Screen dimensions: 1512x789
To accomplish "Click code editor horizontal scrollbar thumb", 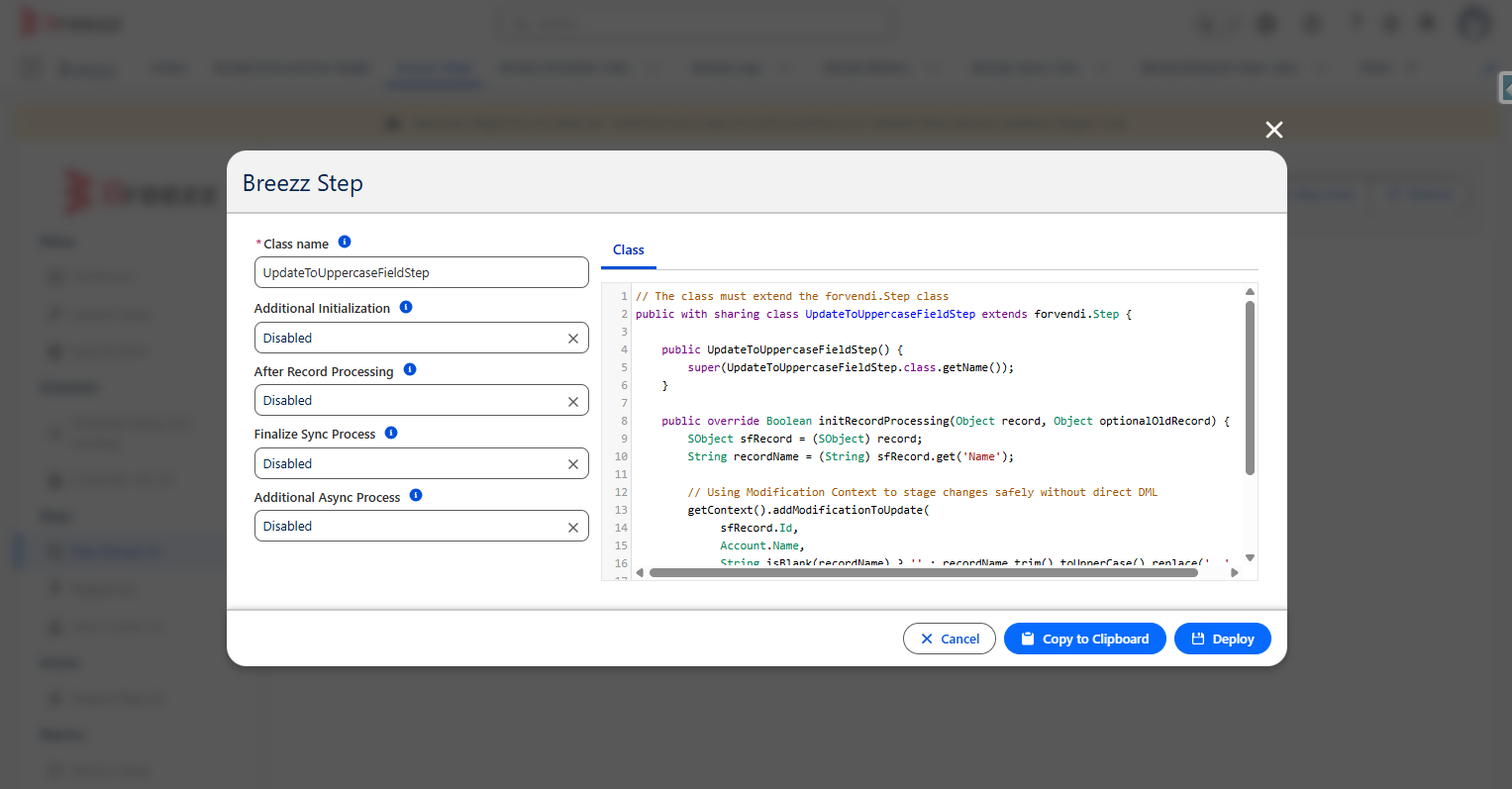I will point(923,572).
